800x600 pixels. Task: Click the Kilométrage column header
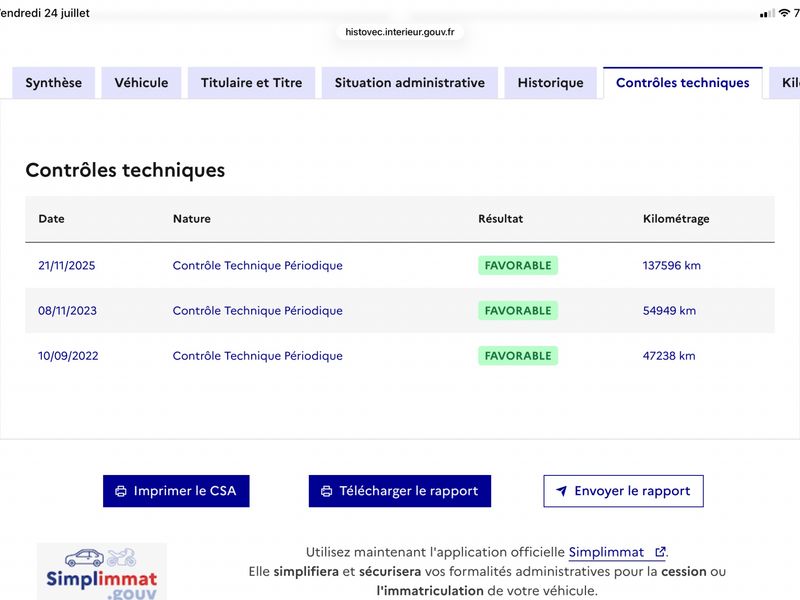tap(676, 219)
